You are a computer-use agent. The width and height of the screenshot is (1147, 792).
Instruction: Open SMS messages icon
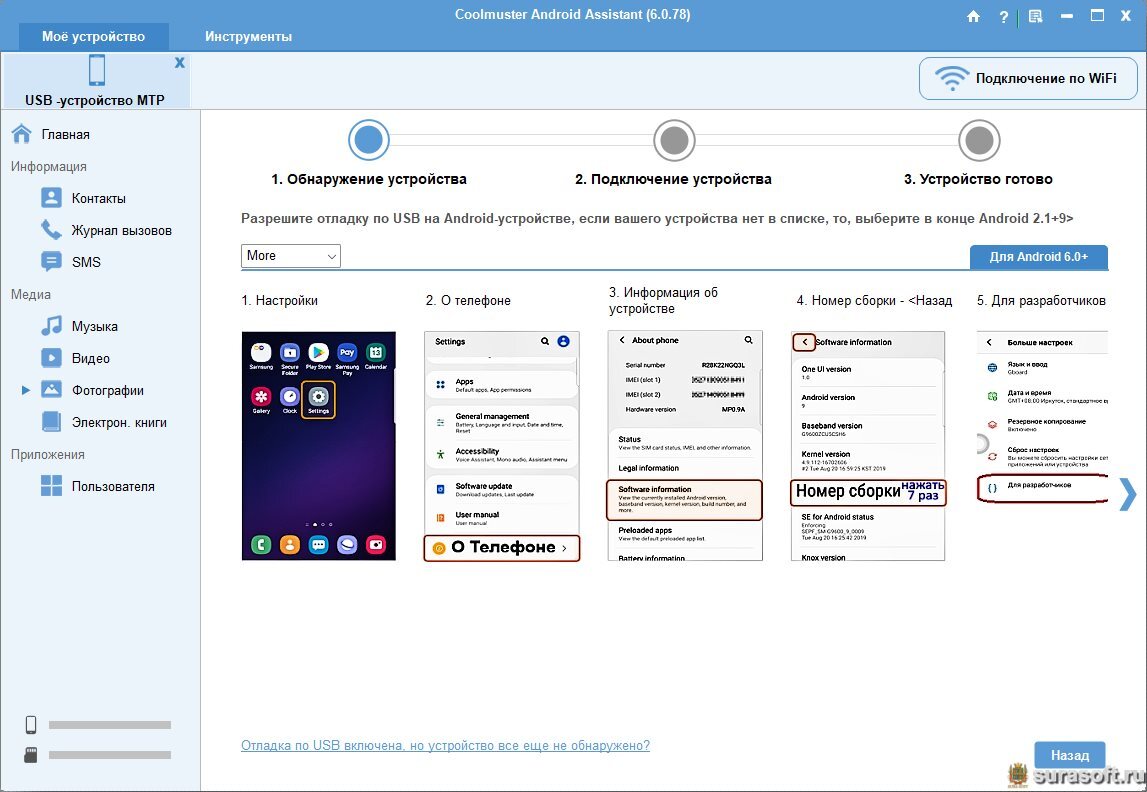coord(51,262)
